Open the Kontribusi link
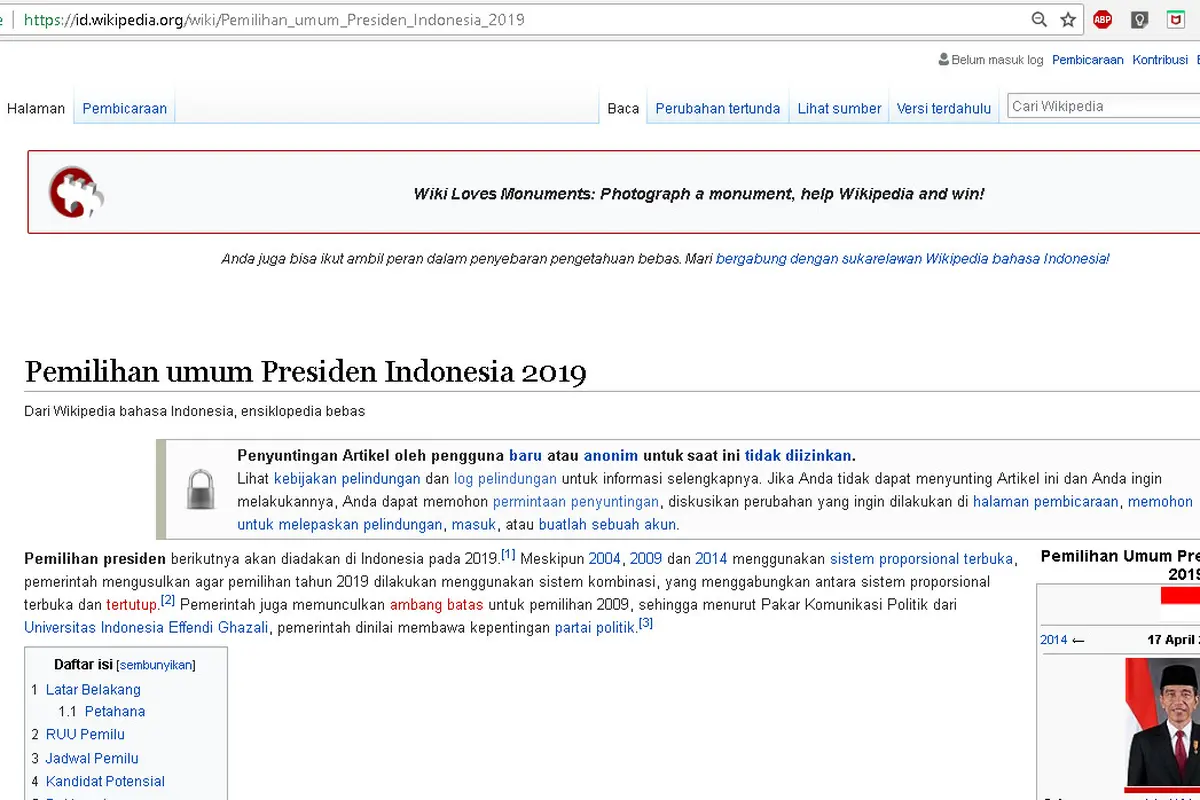This screenshot has width=1200, height=800. (x=1160, y=60)
